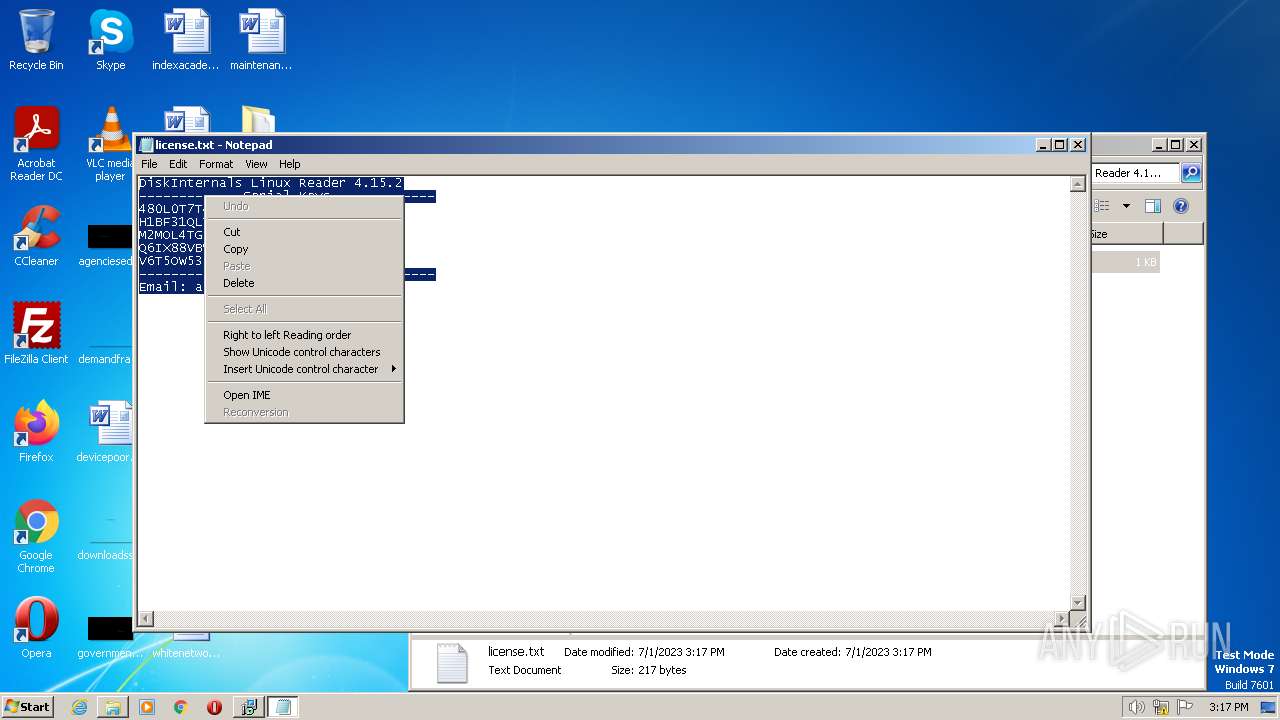Toggle the Explorer preview pane icon
The height and width of the screenshot is (720, 1280).
[x=1152, y=206]
